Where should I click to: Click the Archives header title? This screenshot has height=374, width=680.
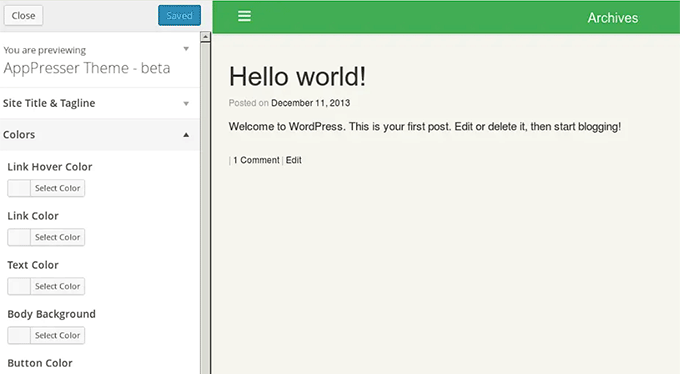click(x=613, y=18)
